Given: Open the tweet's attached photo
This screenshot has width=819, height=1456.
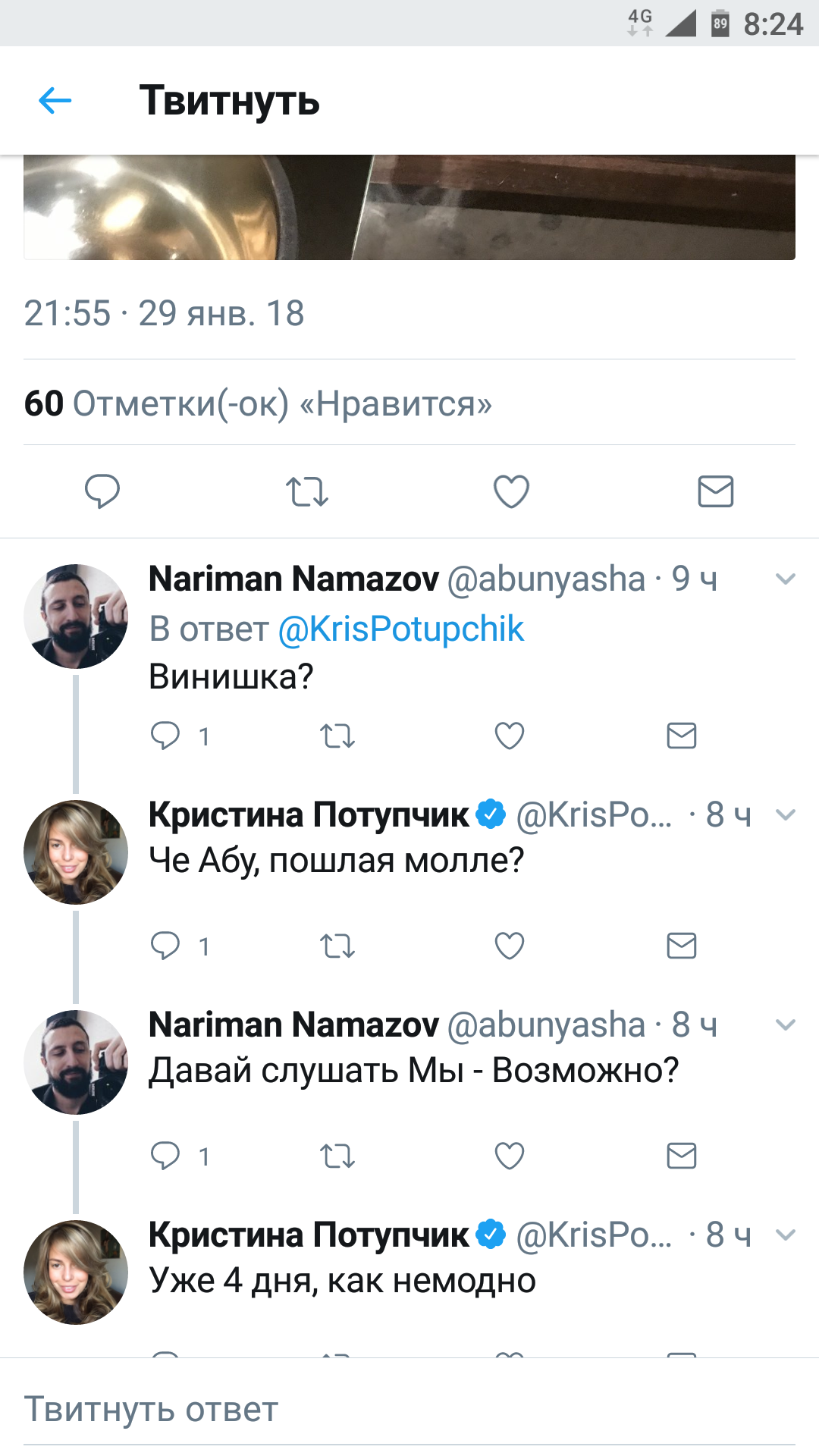Looking at the screenshot, I should pos(409,206).
